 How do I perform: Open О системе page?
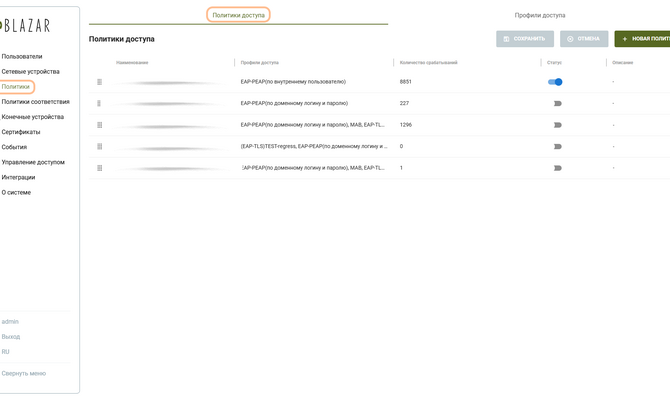click(16, 192)
